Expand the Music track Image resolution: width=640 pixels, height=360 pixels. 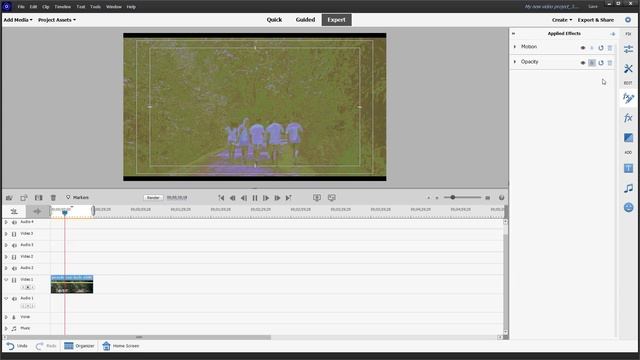point(6,328)
